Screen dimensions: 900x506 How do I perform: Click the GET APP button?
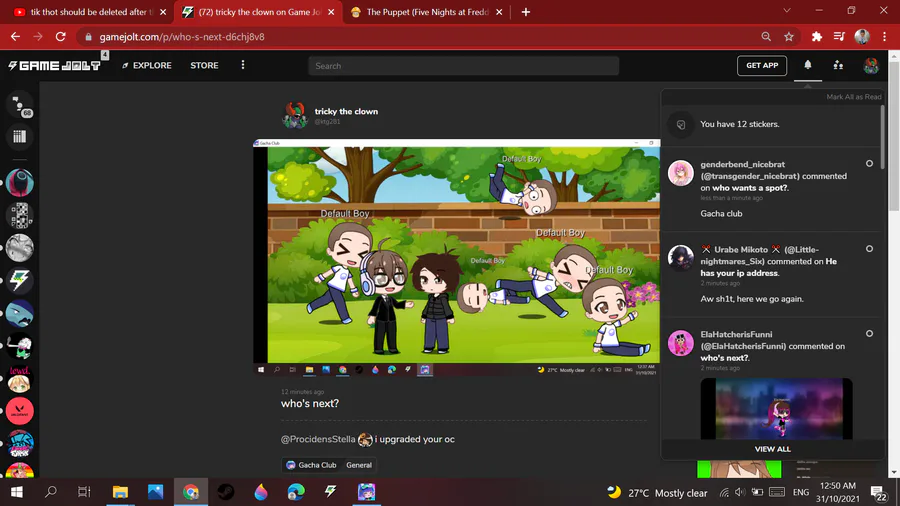[x=762, y=65]
